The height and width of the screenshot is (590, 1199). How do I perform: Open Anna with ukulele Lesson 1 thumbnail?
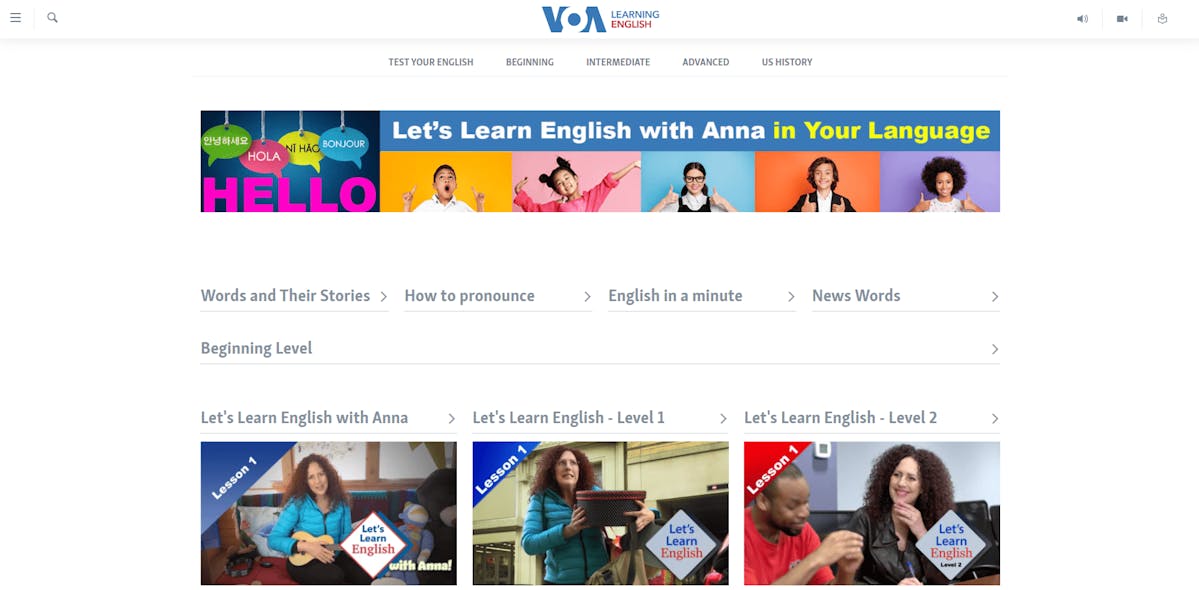[329, 514]
